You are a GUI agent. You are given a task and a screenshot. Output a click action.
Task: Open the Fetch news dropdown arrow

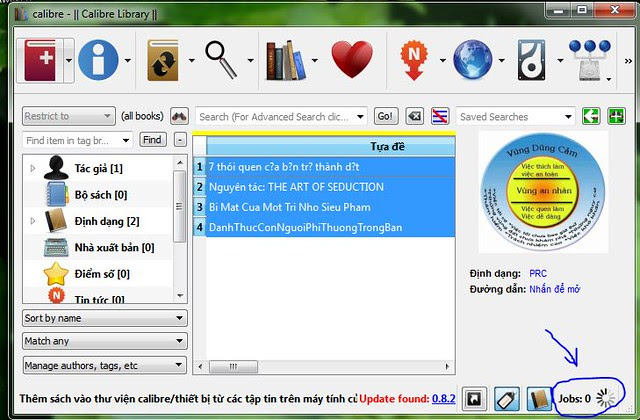point(443,60)
